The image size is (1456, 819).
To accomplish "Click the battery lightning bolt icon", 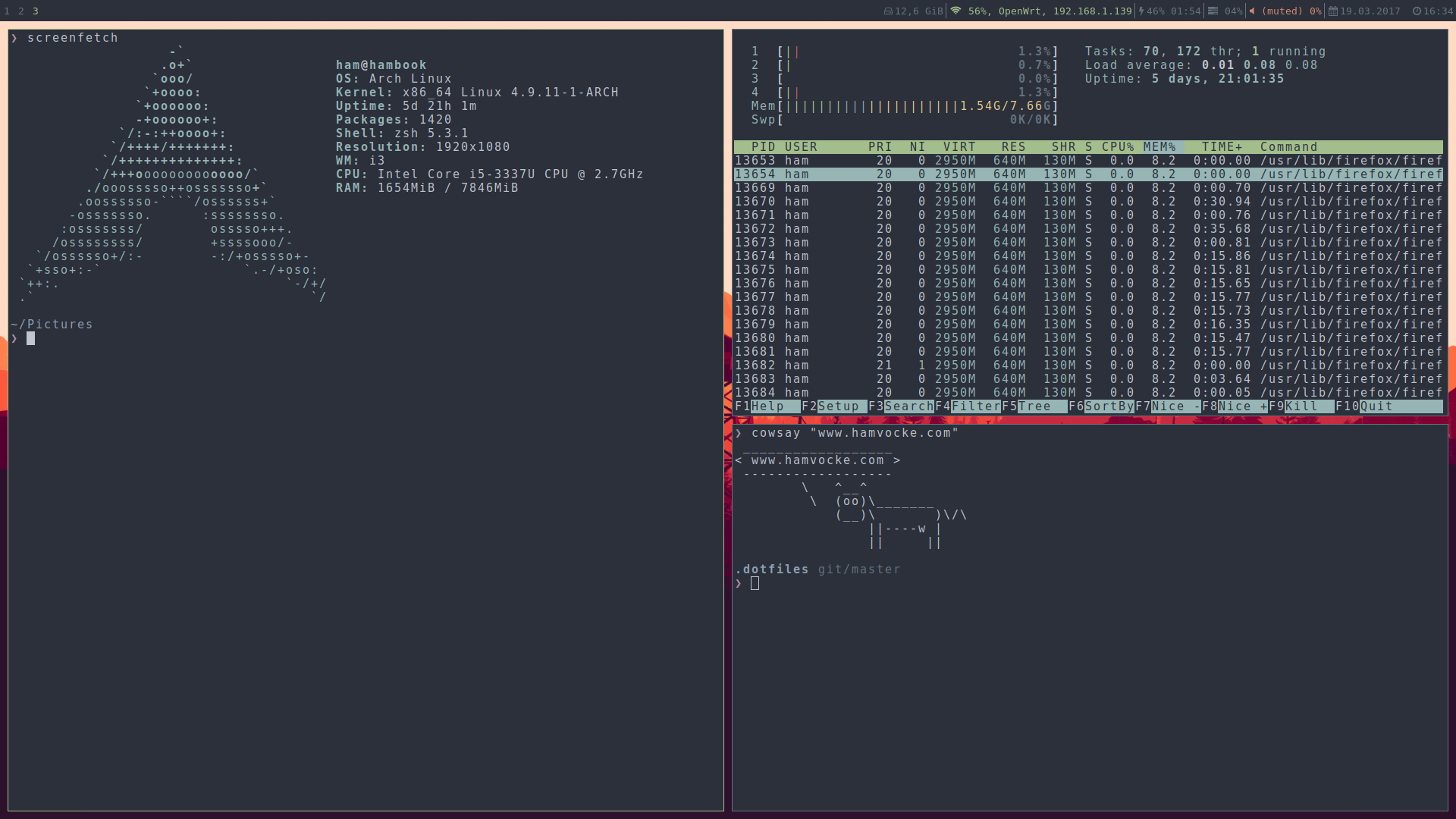I will click(x=1141, y=11).
